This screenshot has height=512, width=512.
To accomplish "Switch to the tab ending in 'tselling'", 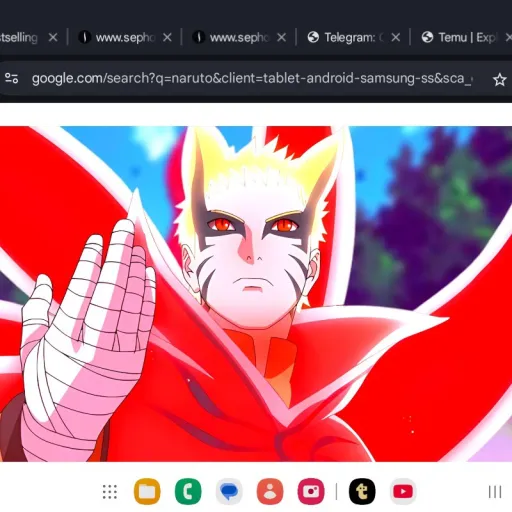I will click(19, 37).
